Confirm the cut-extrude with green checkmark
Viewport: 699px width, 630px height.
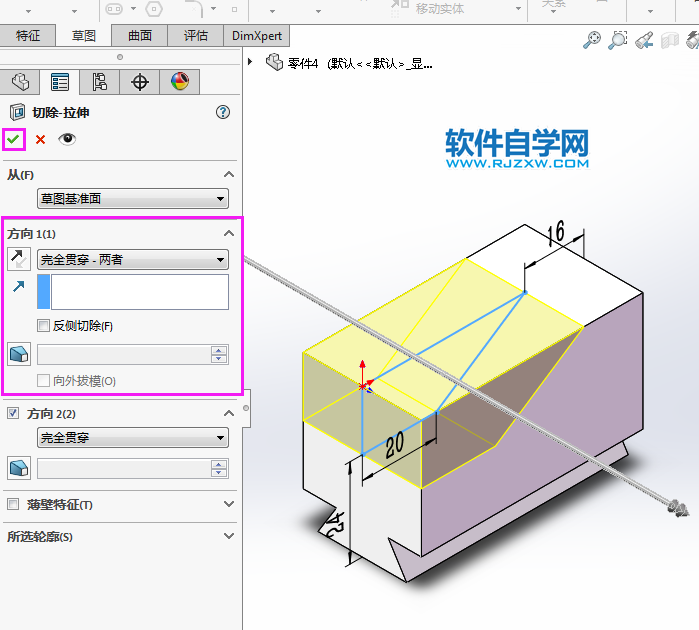[13, 140]
